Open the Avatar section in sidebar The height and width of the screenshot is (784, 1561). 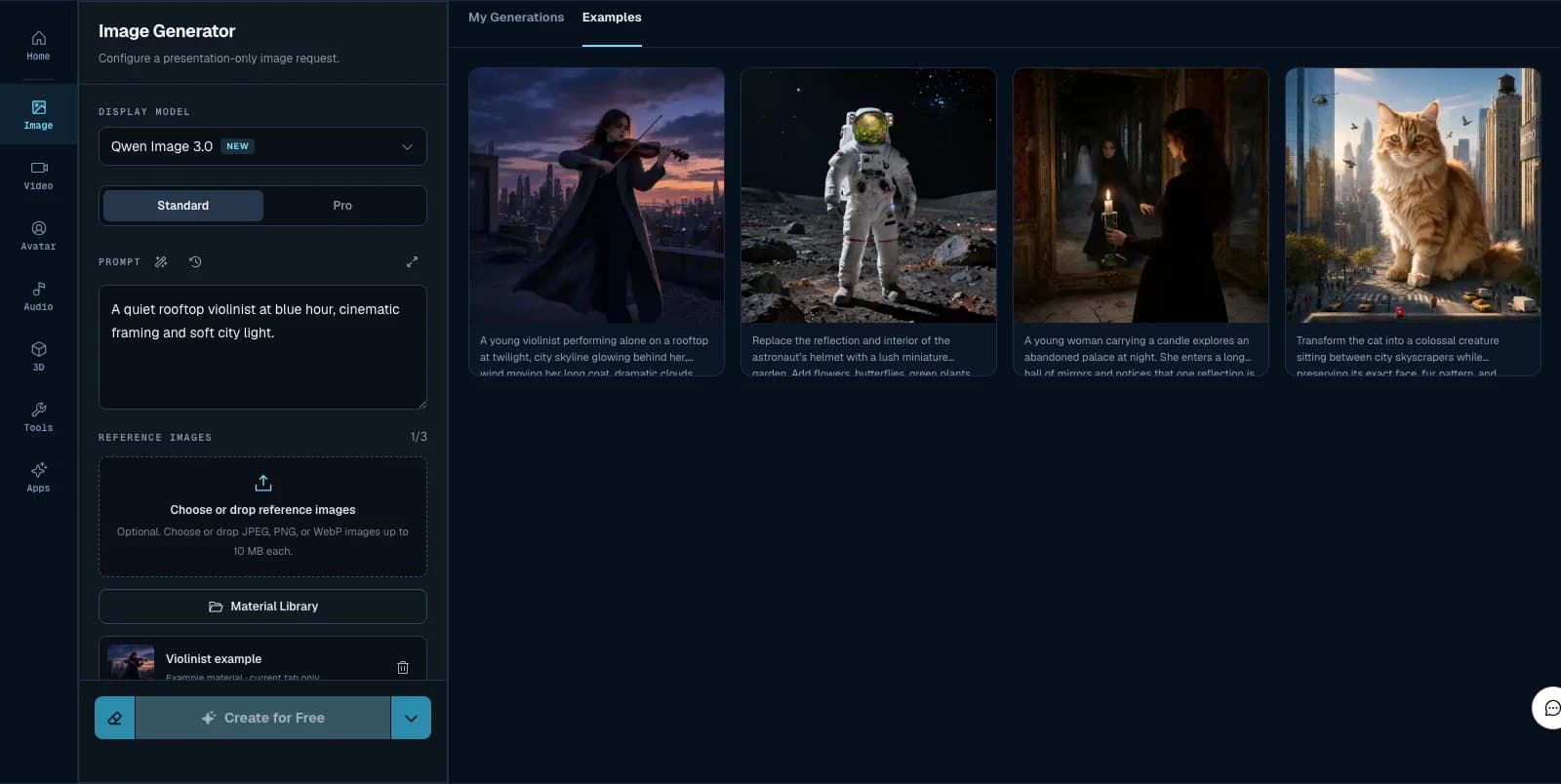38,236
